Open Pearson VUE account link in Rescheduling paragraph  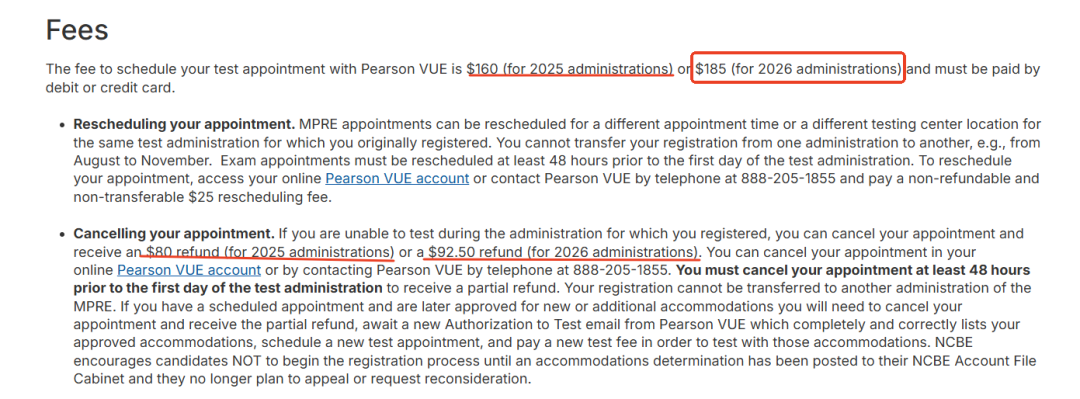[x=397, y=178]
